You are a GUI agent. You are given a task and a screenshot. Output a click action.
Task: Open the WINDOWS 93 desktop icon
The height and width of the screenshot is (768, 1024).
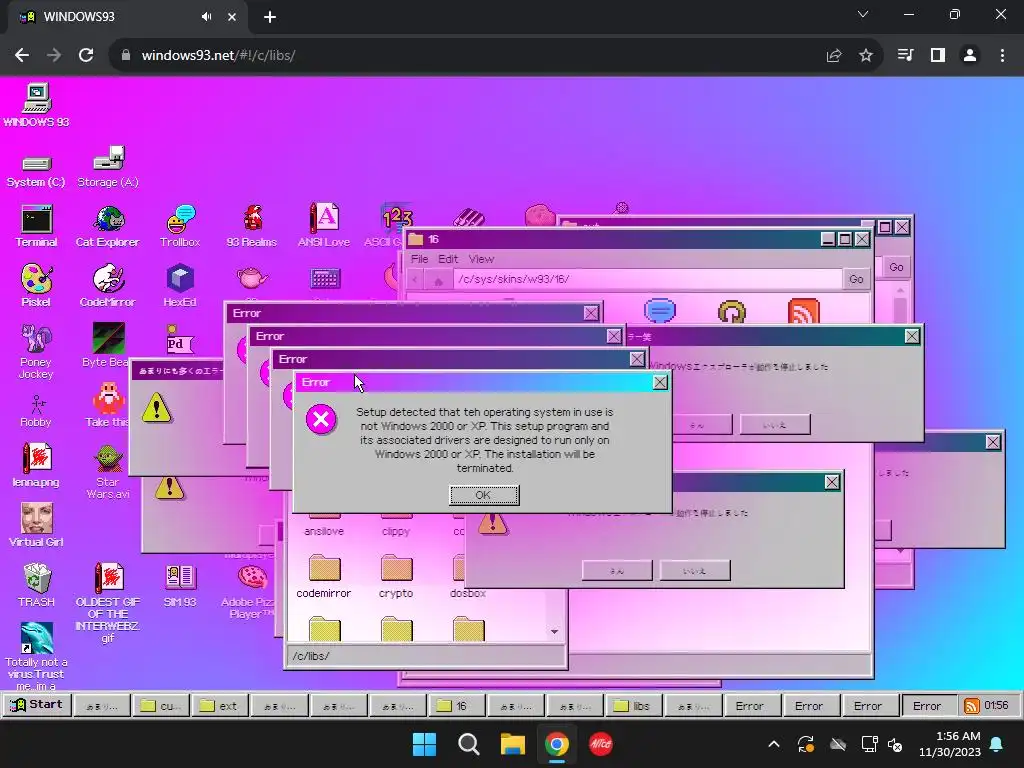tap(36, 104)
